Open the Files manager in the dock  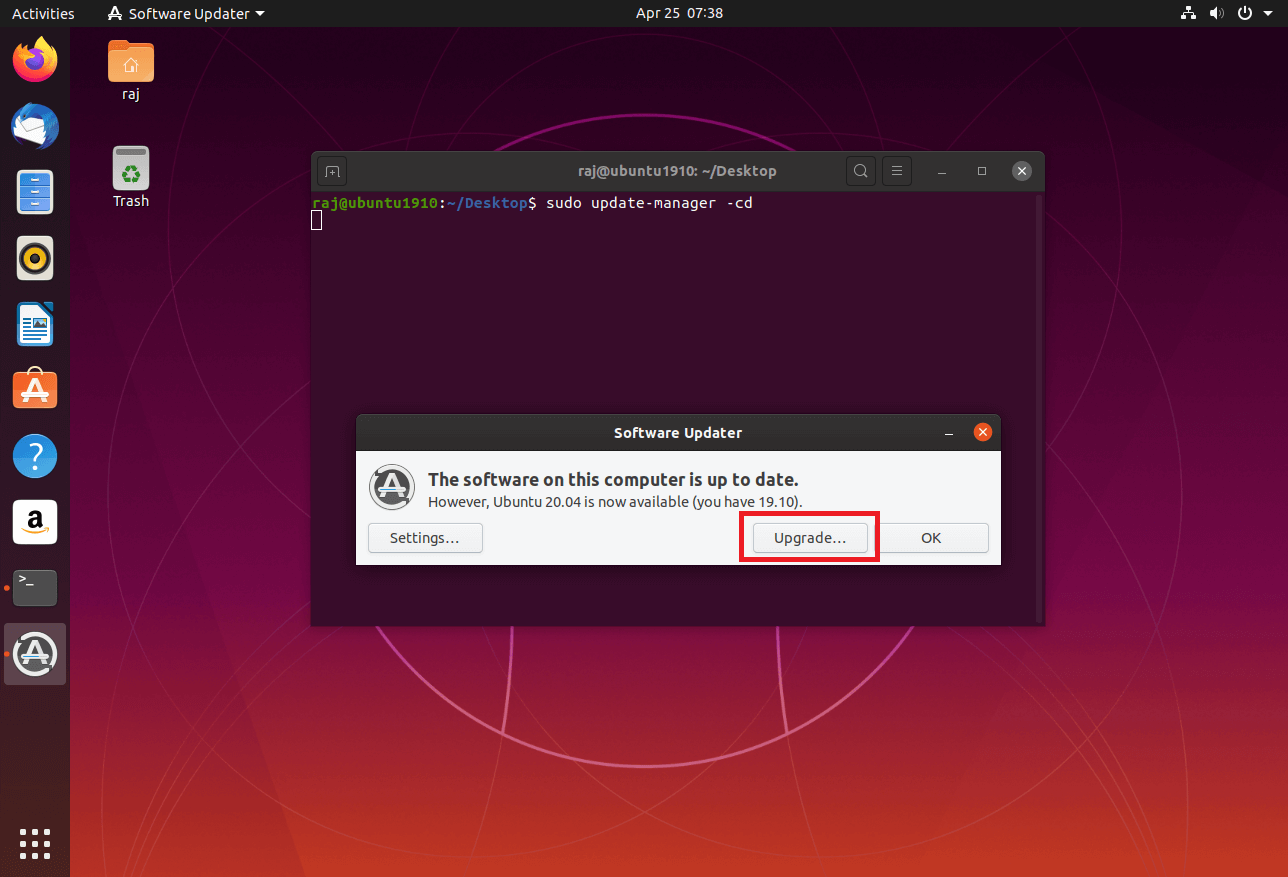[35, 192]
